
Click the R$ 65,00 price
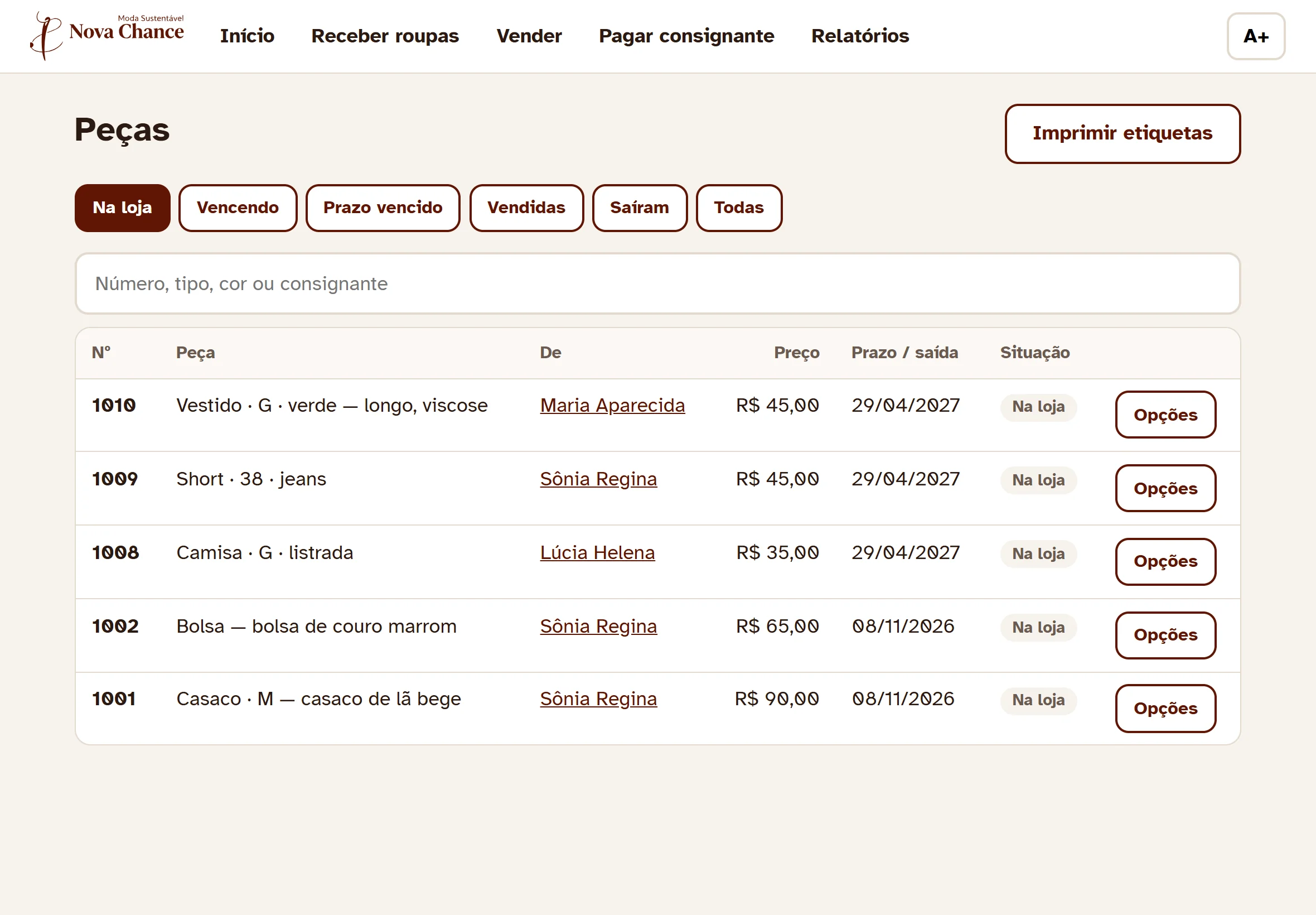tap(777, 626)
